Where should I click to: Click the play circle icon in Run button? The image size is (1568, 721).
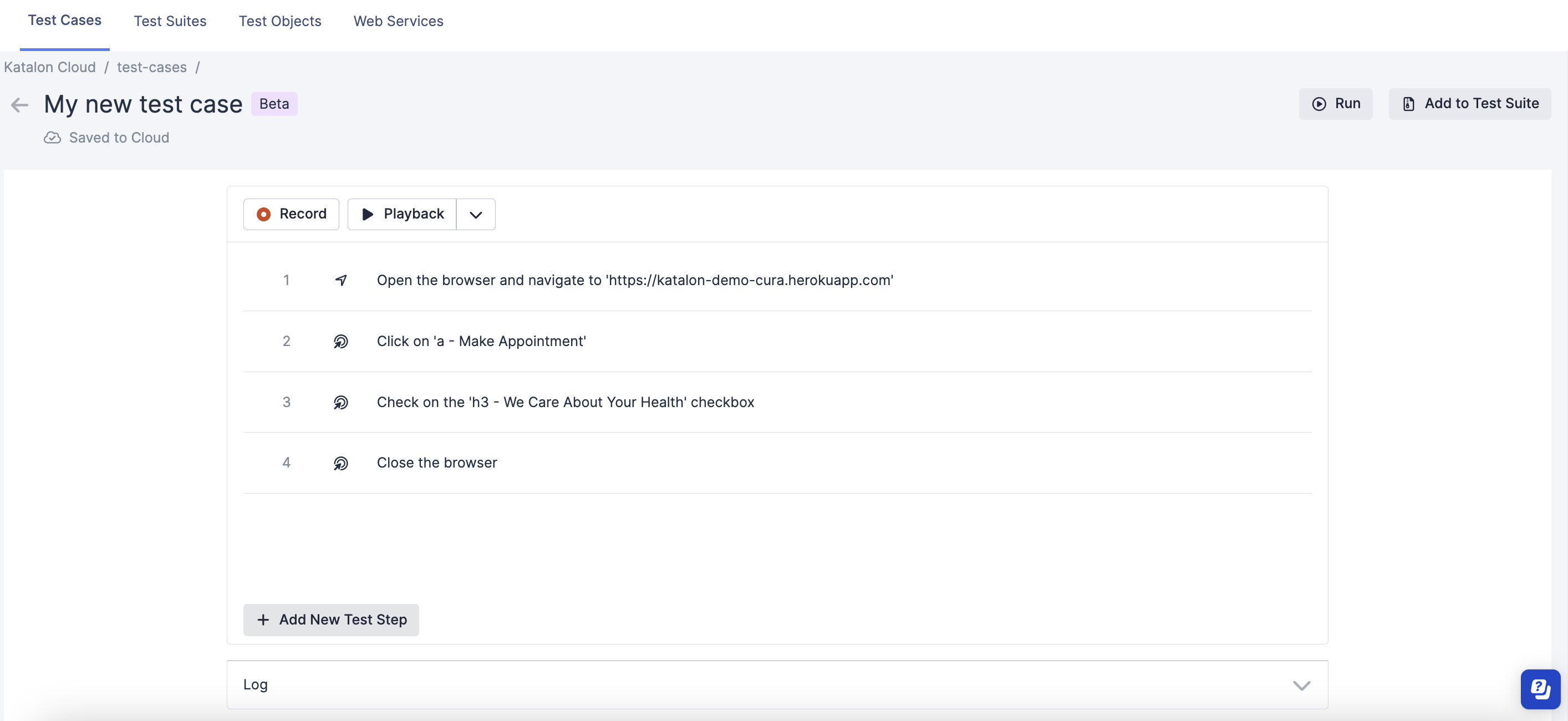(1318, 104)
